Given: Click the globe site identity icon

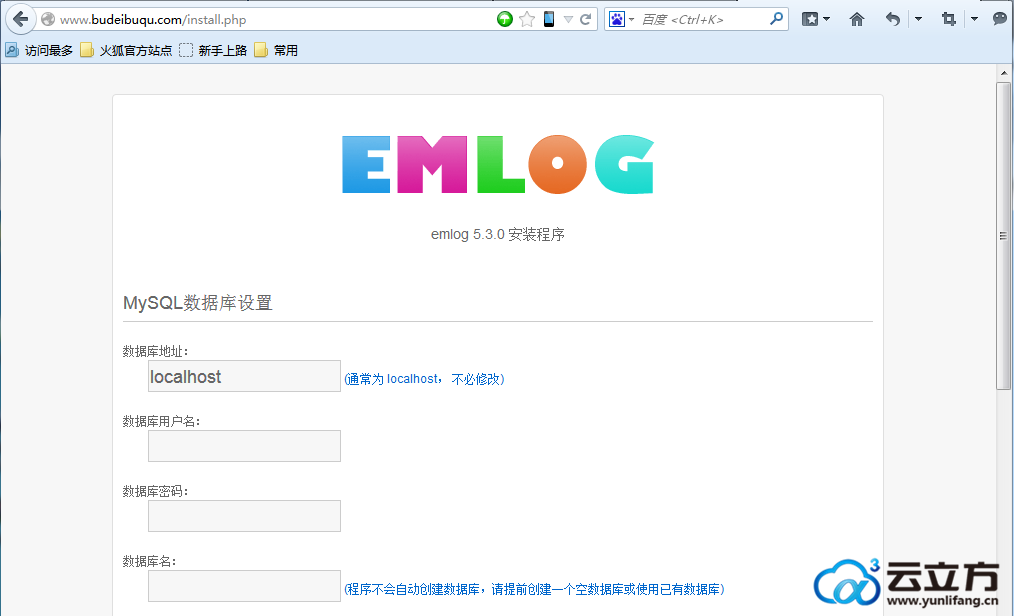Looking at the screenshot, I should coord(48,19).
